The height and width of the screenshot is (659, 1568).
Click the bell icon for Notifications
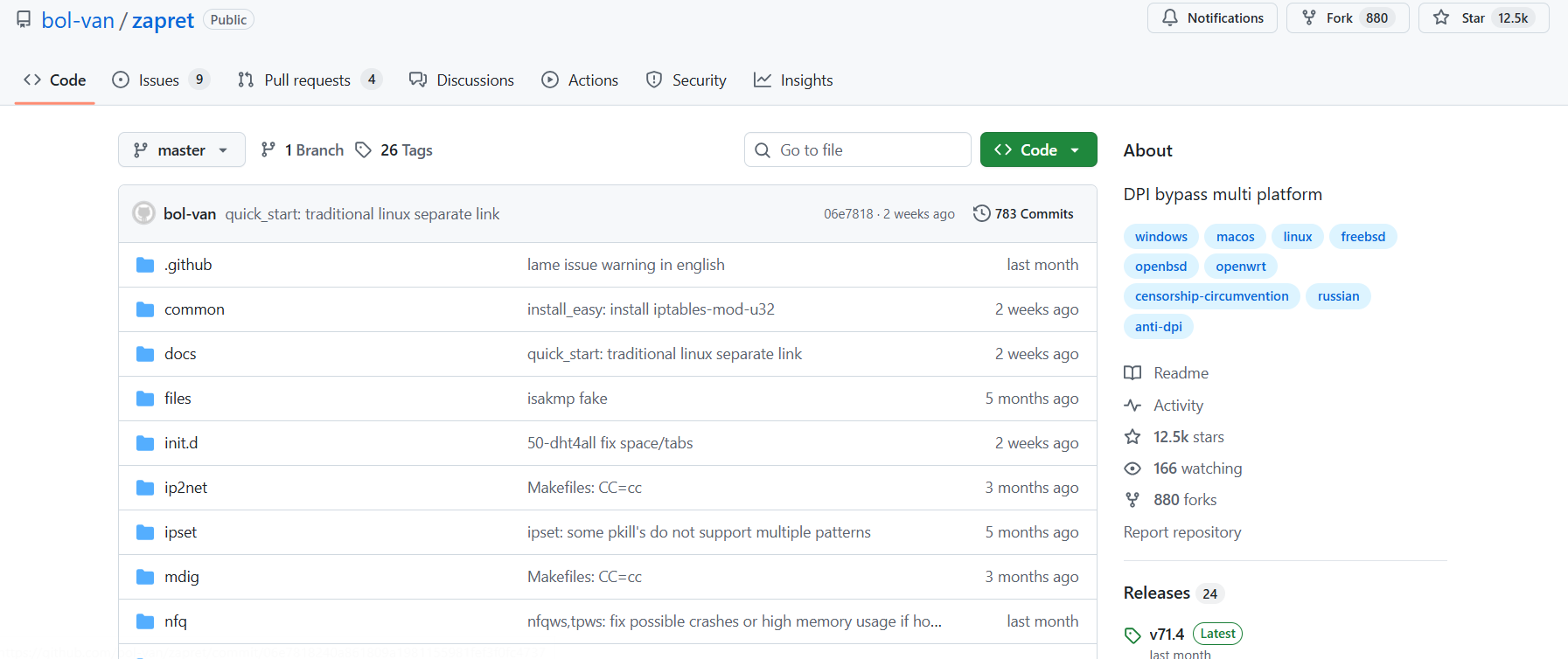pos(1169,18)
